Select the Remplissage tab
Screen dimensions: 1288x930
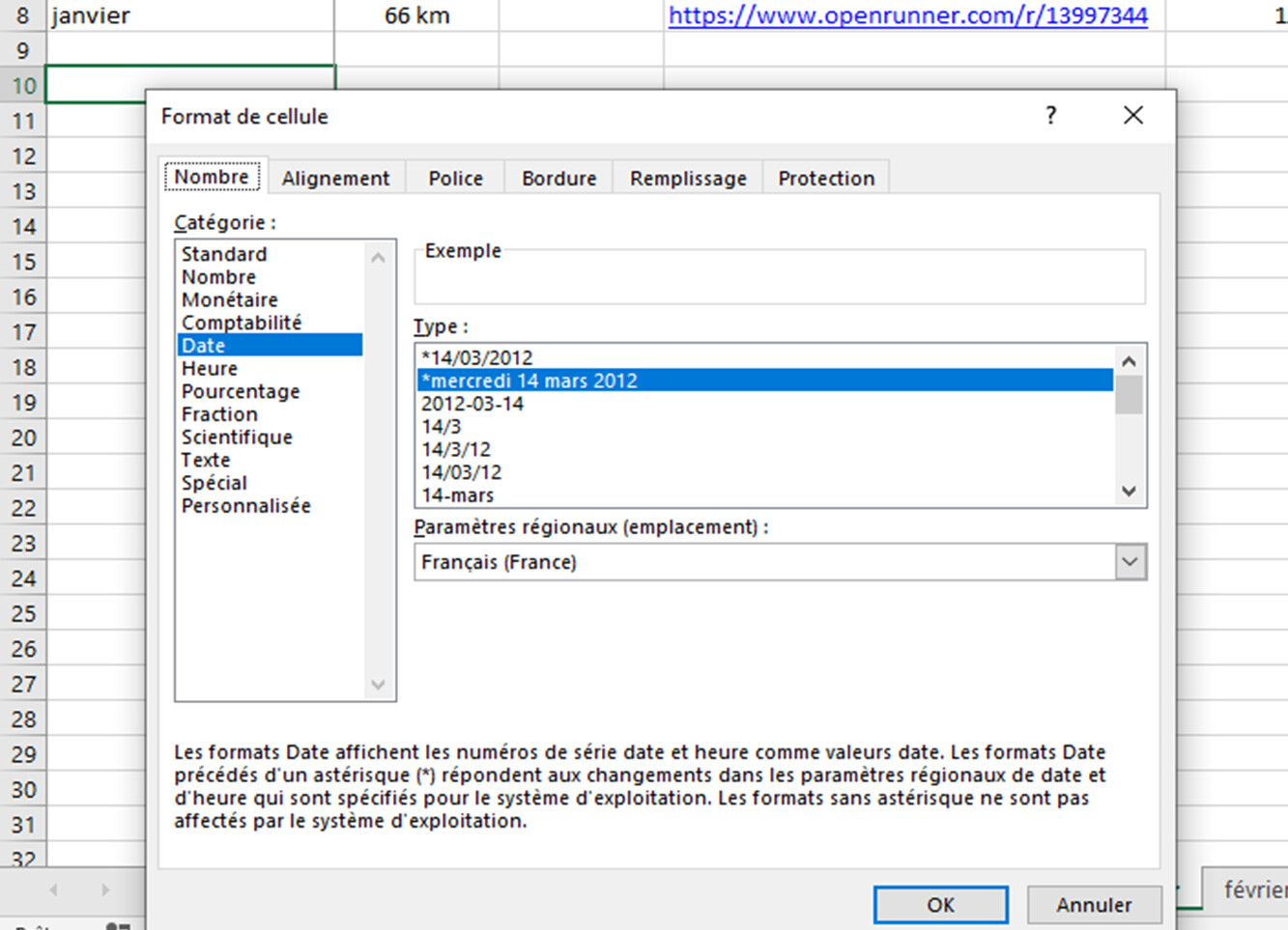point(688,179)
